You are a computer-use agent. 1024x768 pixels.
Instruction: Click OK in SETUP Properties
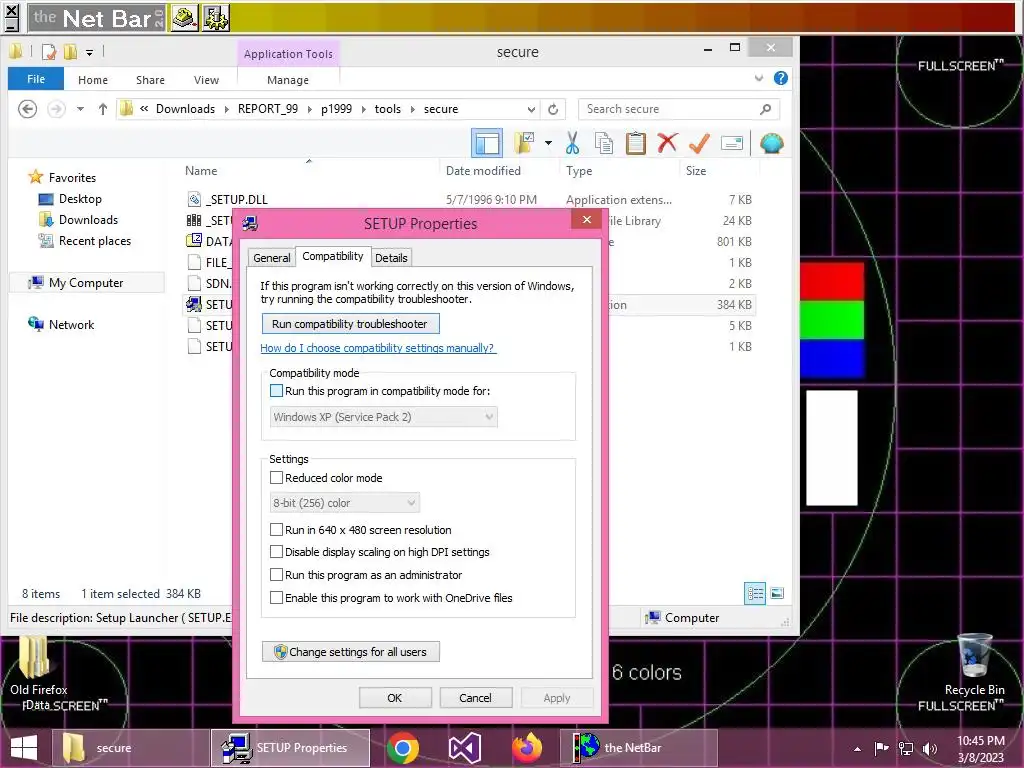pyautogui.click(x=394, y=698)
